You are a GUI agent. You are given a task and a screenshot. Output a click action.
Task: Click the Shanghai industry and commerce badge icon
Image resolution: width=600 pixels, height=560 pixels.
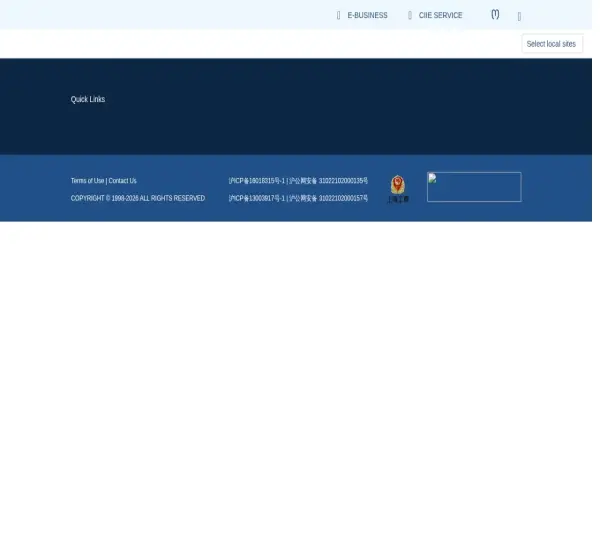398,189
